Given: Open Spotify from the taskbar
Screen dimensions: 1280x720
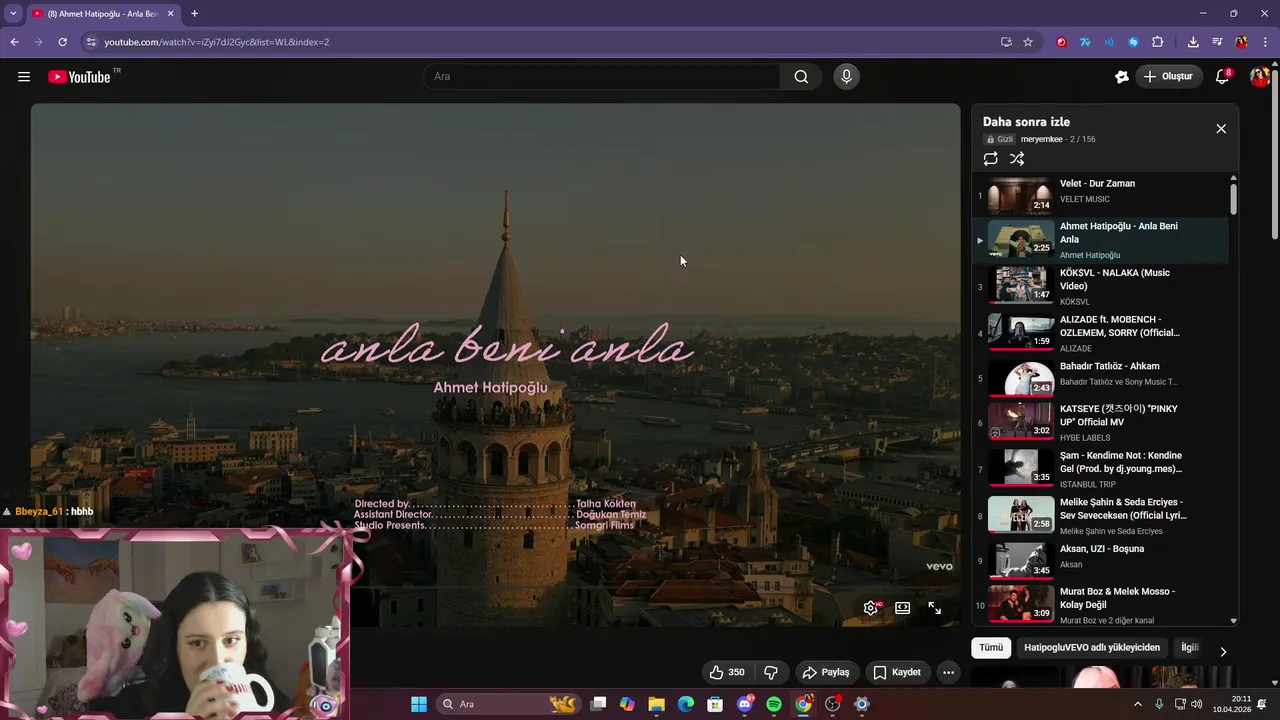Looking at the screenshot, I should tap(774, 704).
